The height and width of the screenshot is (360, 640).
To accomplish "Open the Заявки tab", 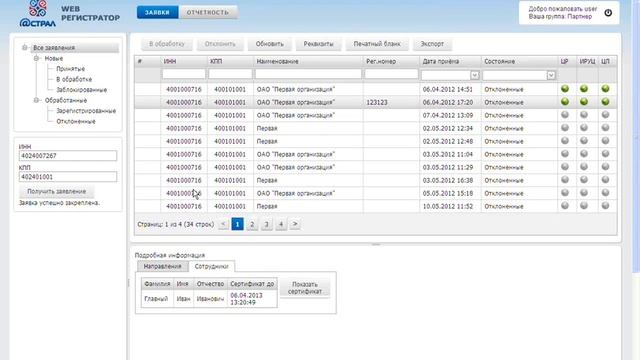I will click(x=157, y=12).
